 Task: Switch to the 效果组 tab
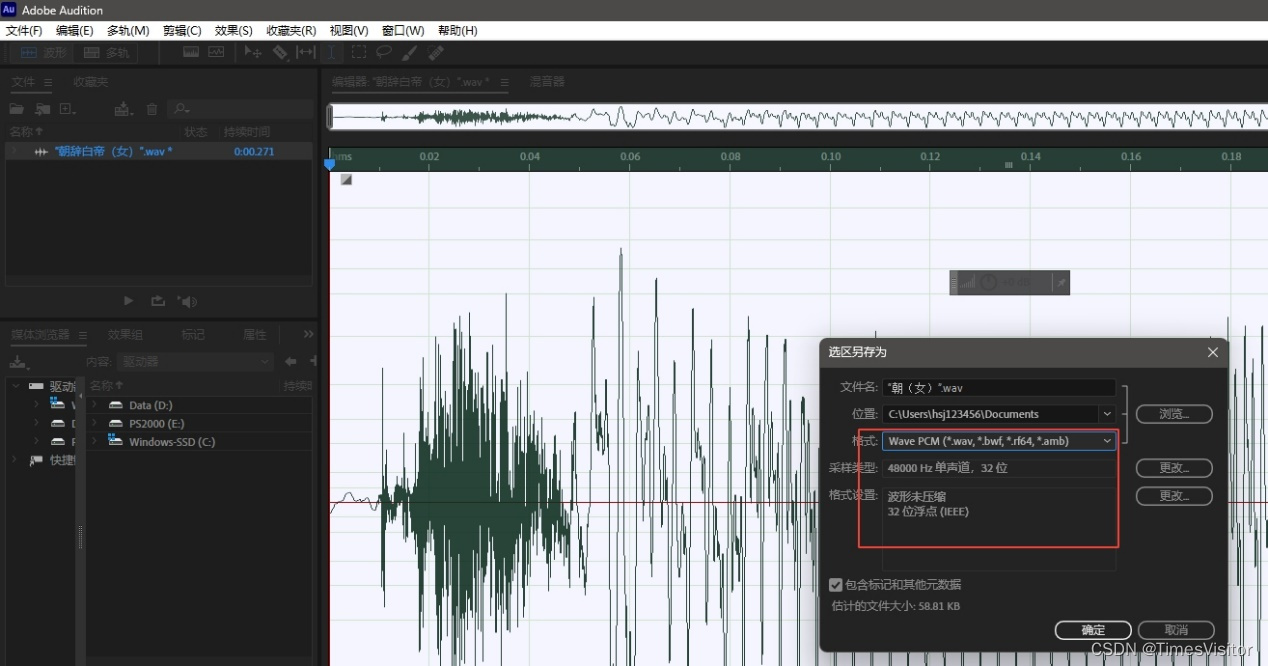click(x=125, y=335)
